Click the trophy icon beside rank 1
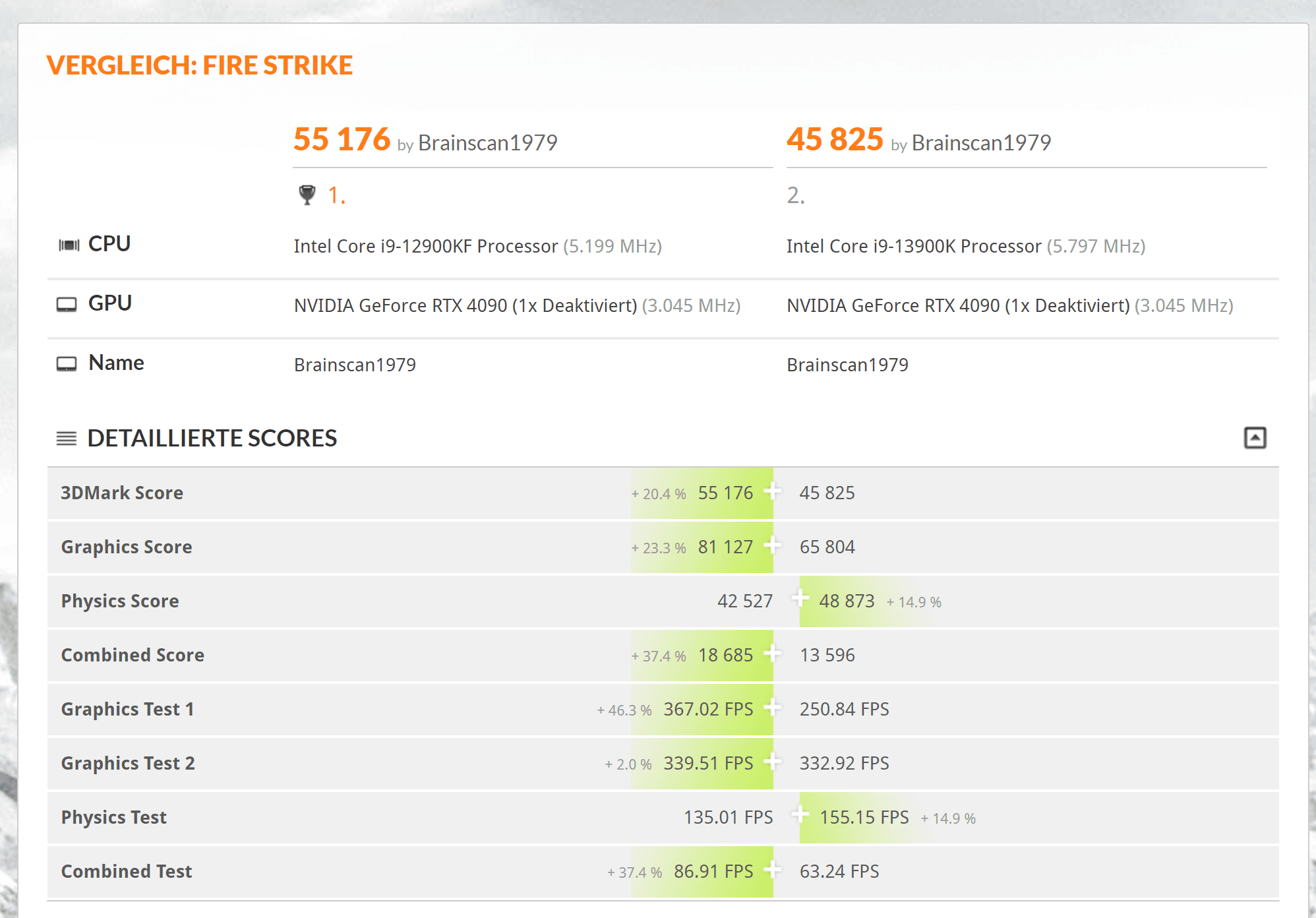Image resolution: width=1316 pixels, height=918 pixels. click(x=307, y=195)
